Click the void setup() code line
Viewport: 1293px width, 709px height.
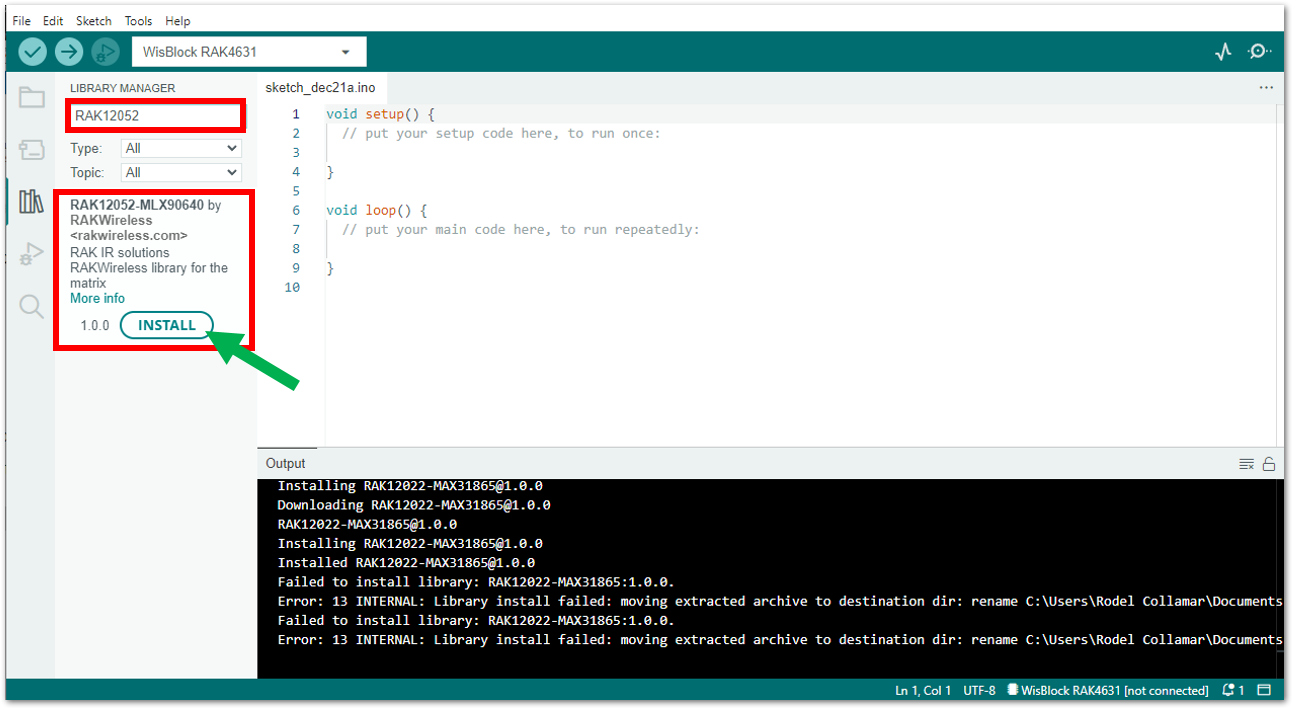[x=380, y=114]
